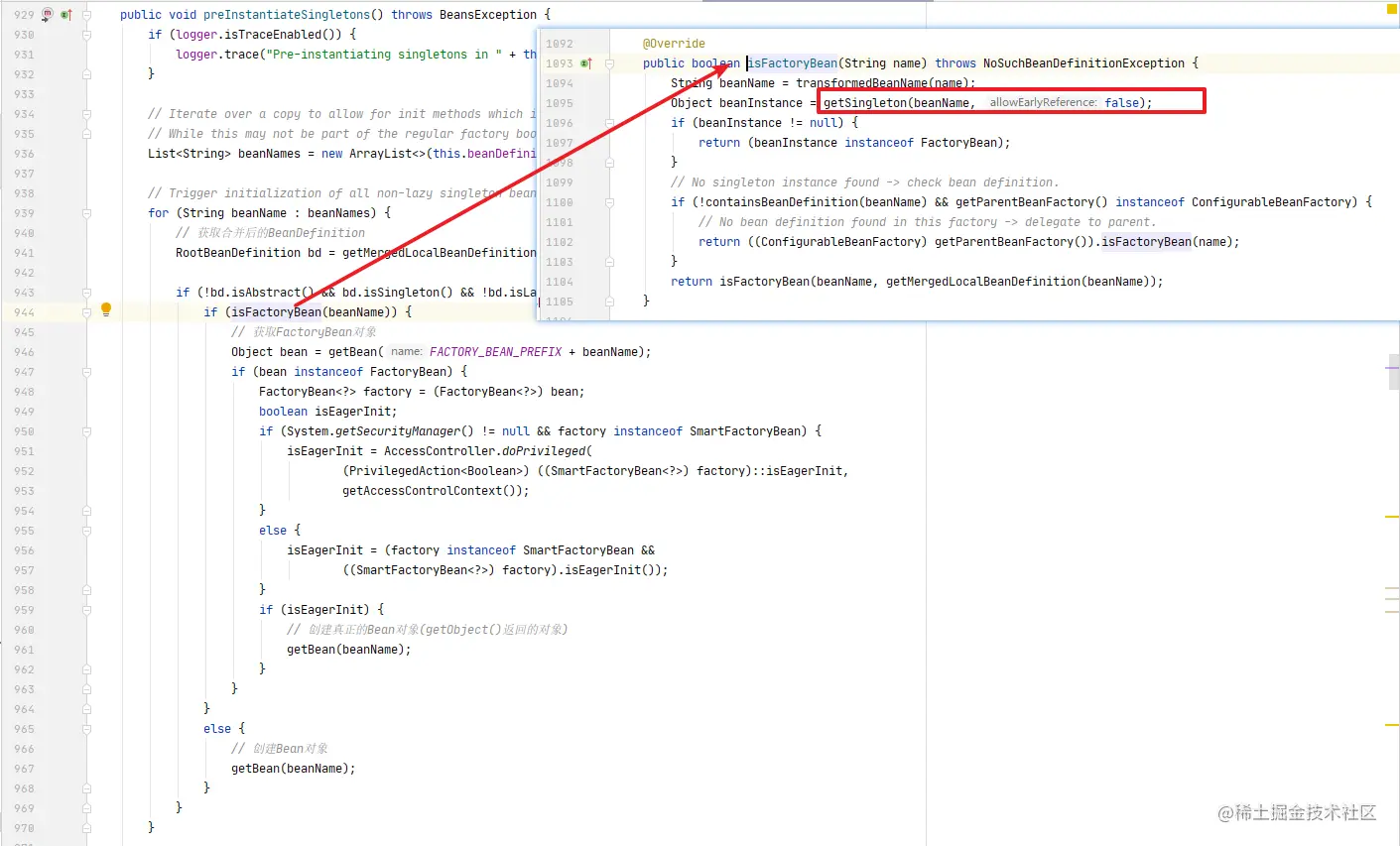The image size is (1400, 846).
Task: Click getBean(beanName) call on line 967
Action: click(x=293, y=769)
